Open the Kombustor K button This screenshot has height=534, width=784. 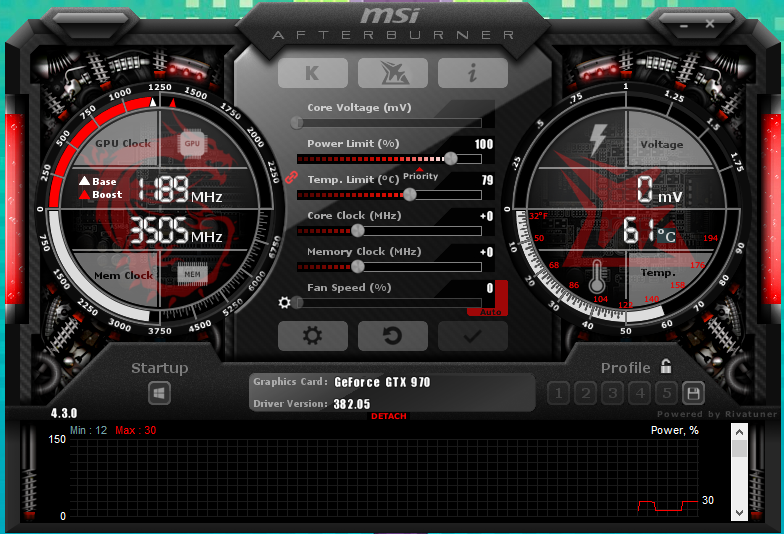[x=312, y=73]
